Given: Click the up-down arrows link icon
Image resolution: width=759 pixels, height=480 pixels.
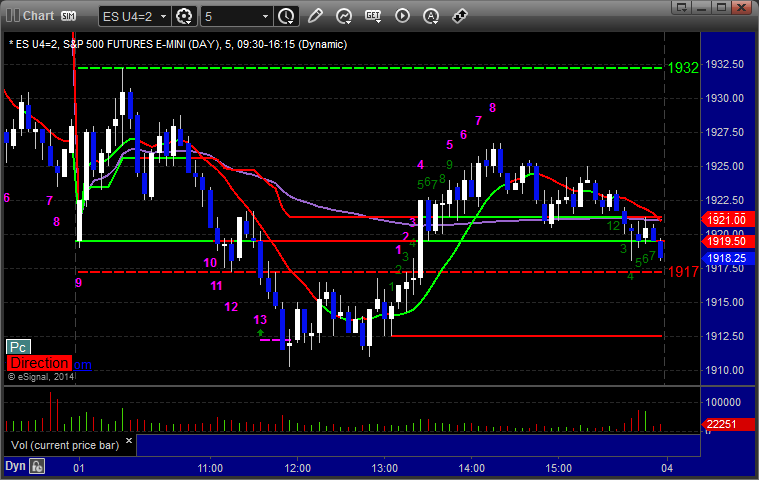Looking at the screenshot, I should tap(459, 16).
